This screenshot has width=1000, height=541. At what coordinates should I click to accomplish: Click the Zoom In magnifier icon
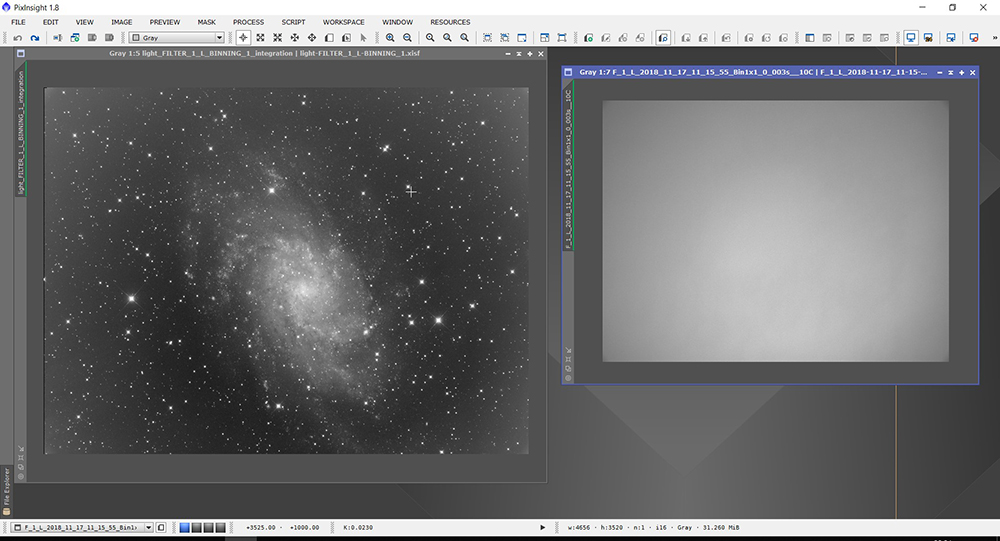click(391, 38)
